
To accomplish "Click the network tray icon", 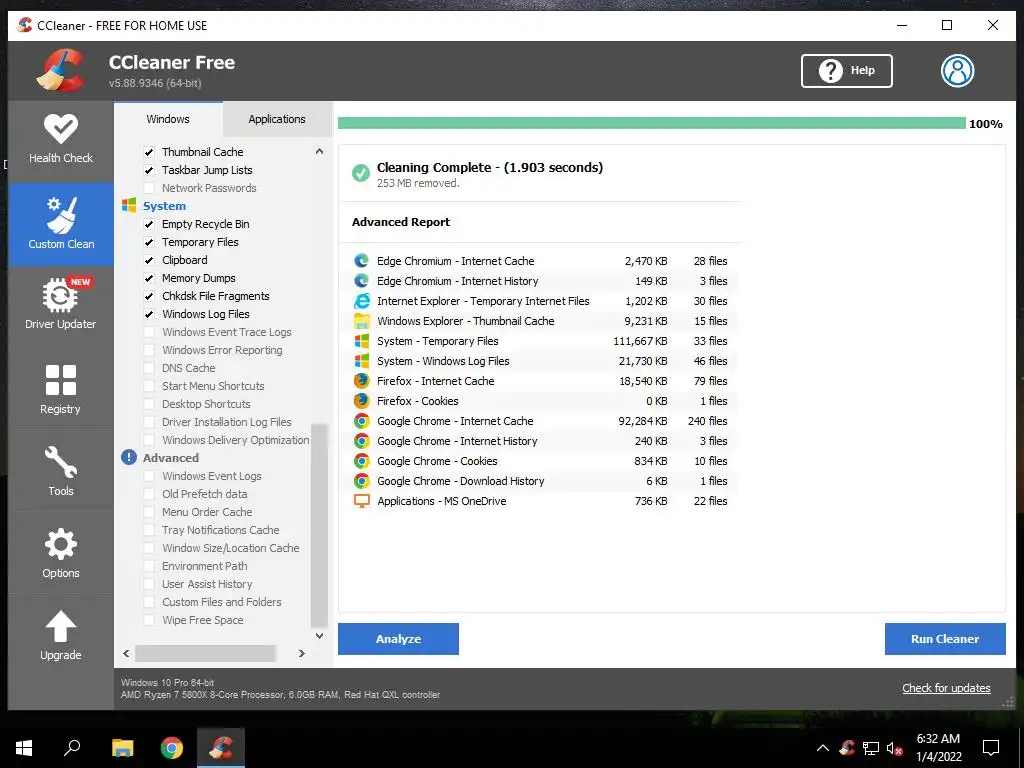I will tap(871, 748).
